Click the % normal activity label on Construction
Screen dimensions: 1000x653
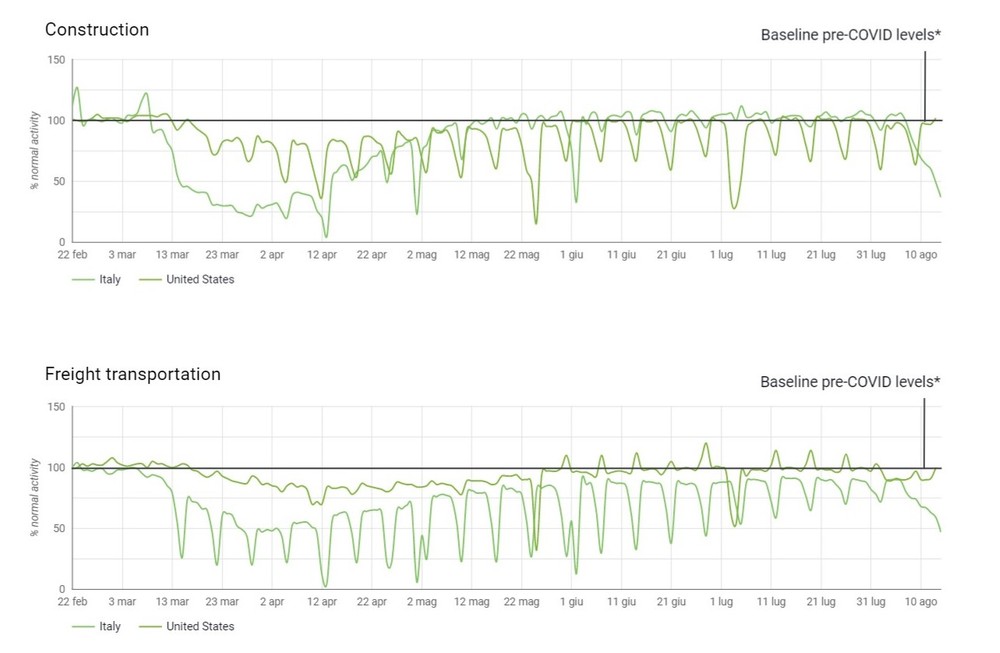[35, 150]
